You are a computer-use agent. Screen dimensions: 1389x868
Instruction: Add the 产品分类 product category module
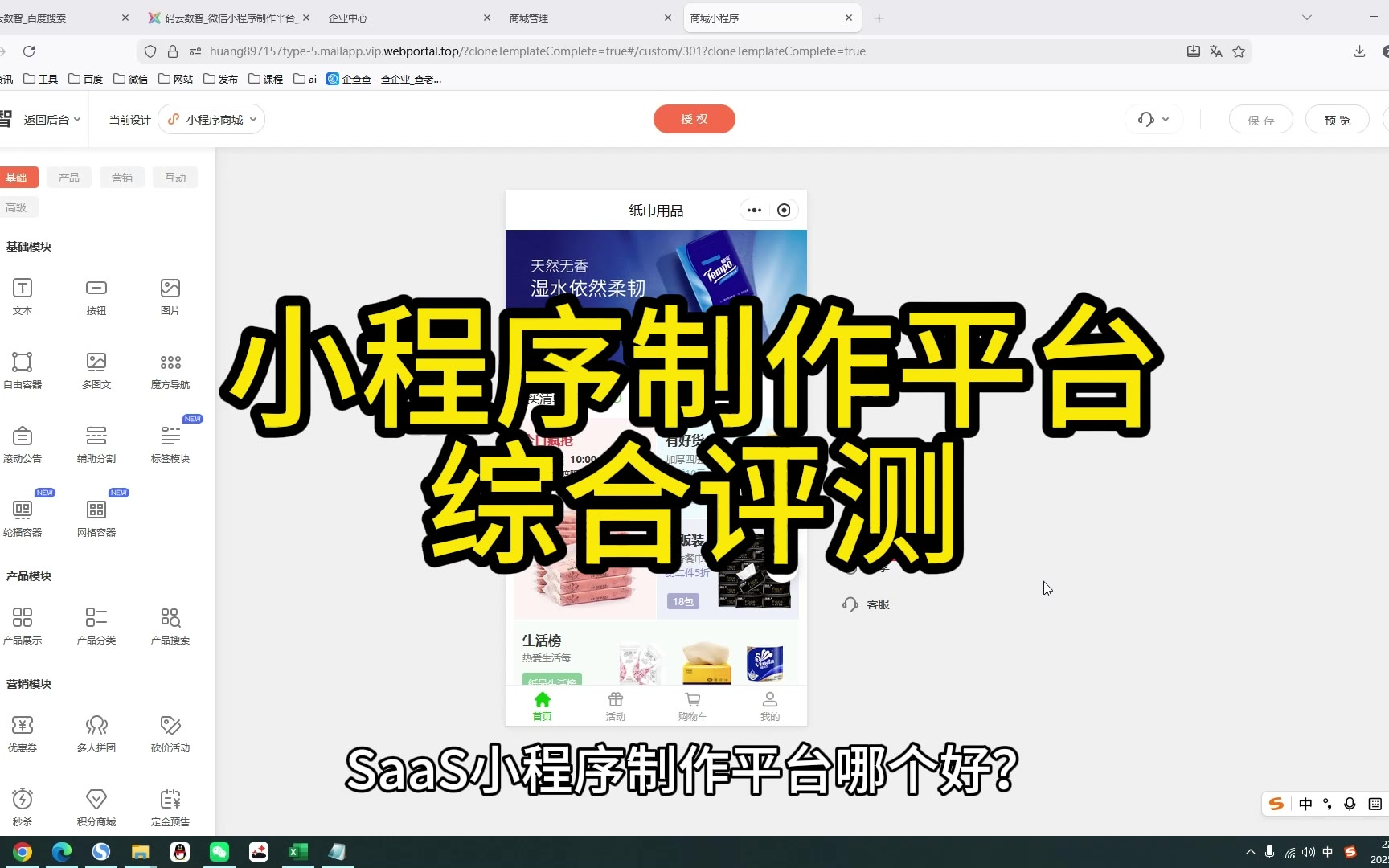96,626
